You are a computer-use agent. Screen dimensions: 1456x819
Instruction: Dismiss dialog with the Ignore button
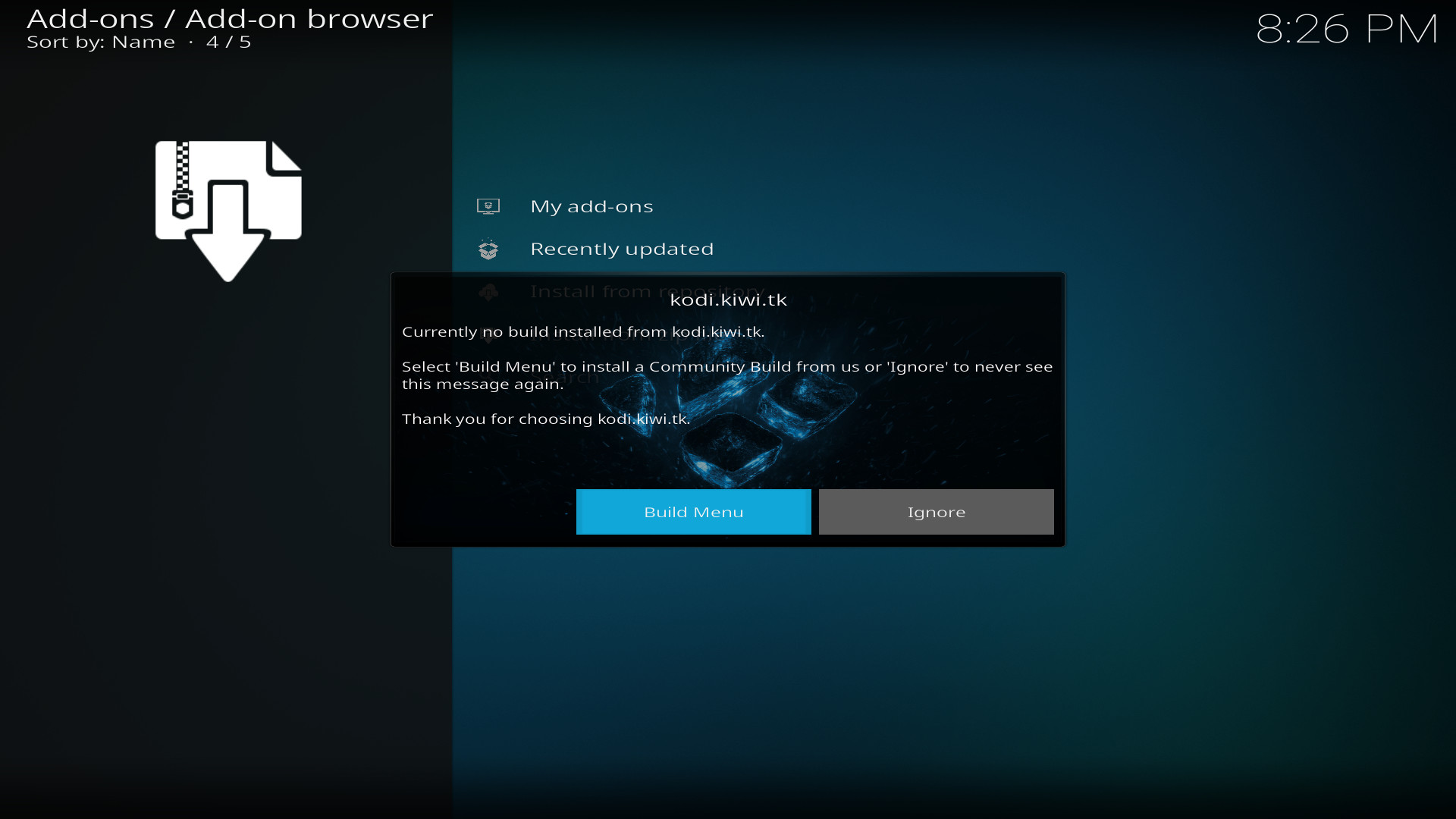[936, 512]
